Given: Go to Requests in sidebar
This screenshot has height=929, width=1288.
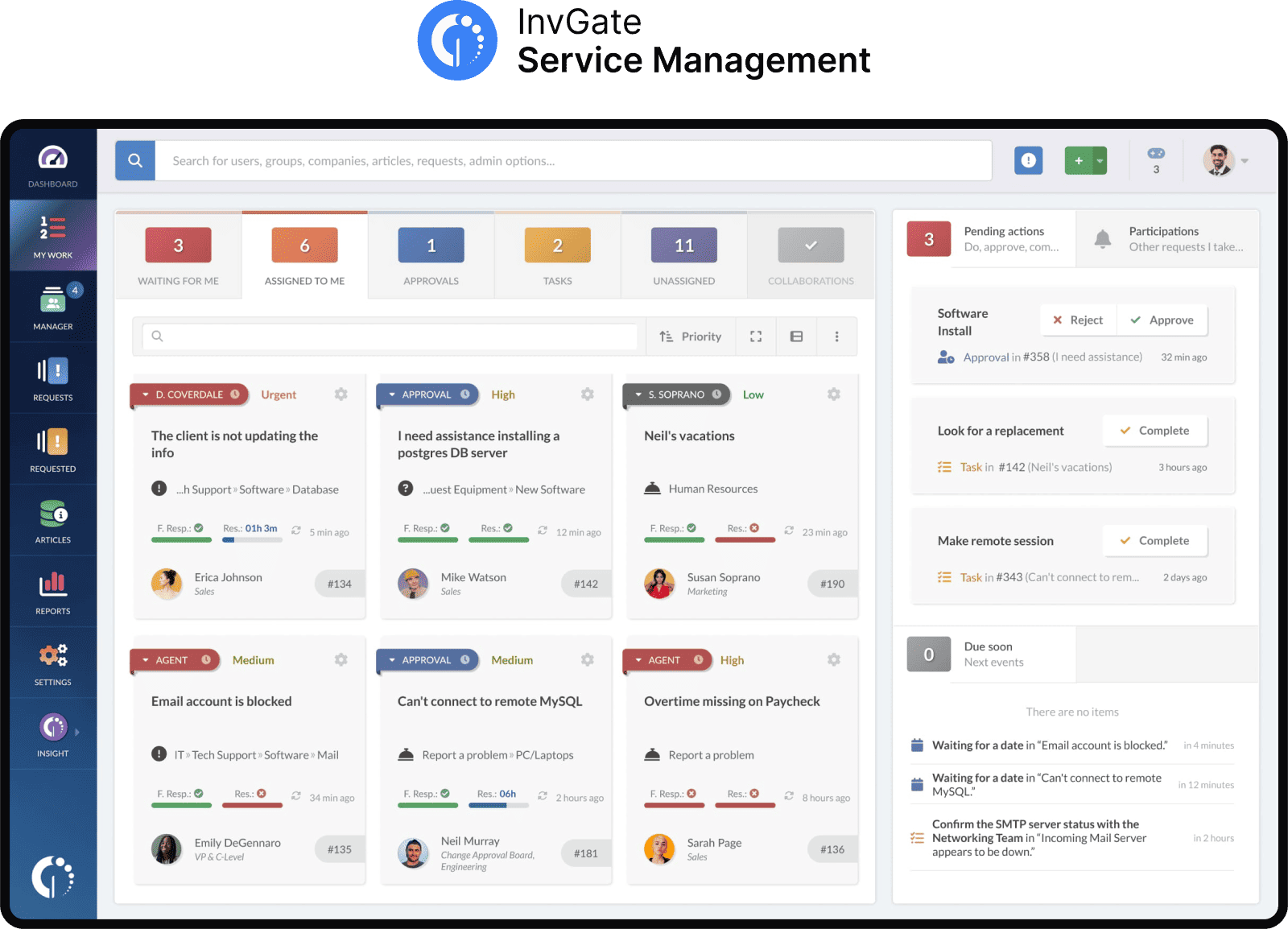Looking at the screenshot, I should coord(53,378).
